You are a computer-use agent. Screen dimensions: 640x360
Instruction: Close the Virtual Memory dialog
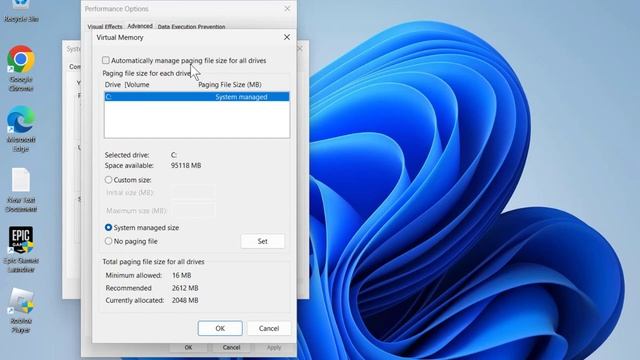pyautogui.click(x=287, y=37)
